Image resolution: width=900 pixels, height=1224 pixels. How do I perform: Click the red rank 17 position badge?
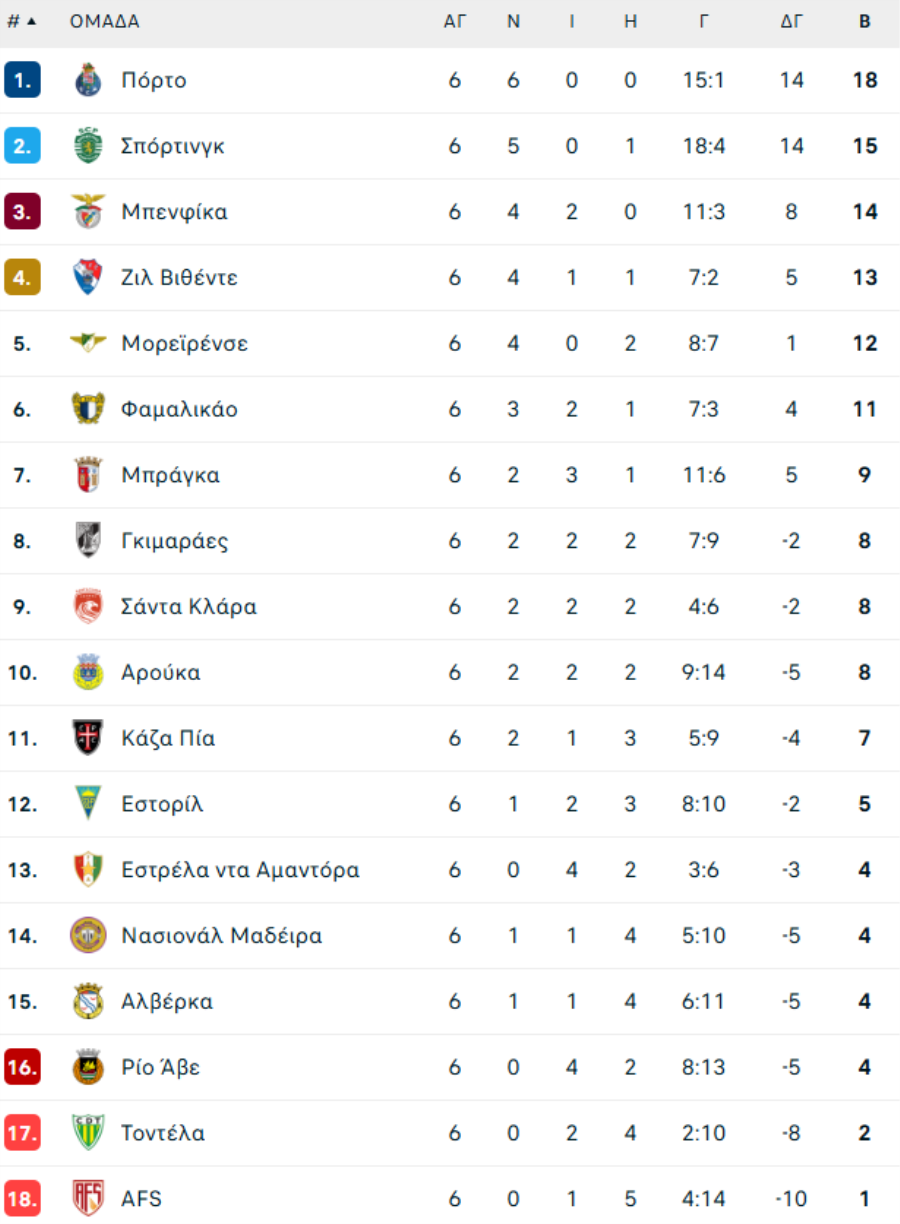[x=22, y=1133]
